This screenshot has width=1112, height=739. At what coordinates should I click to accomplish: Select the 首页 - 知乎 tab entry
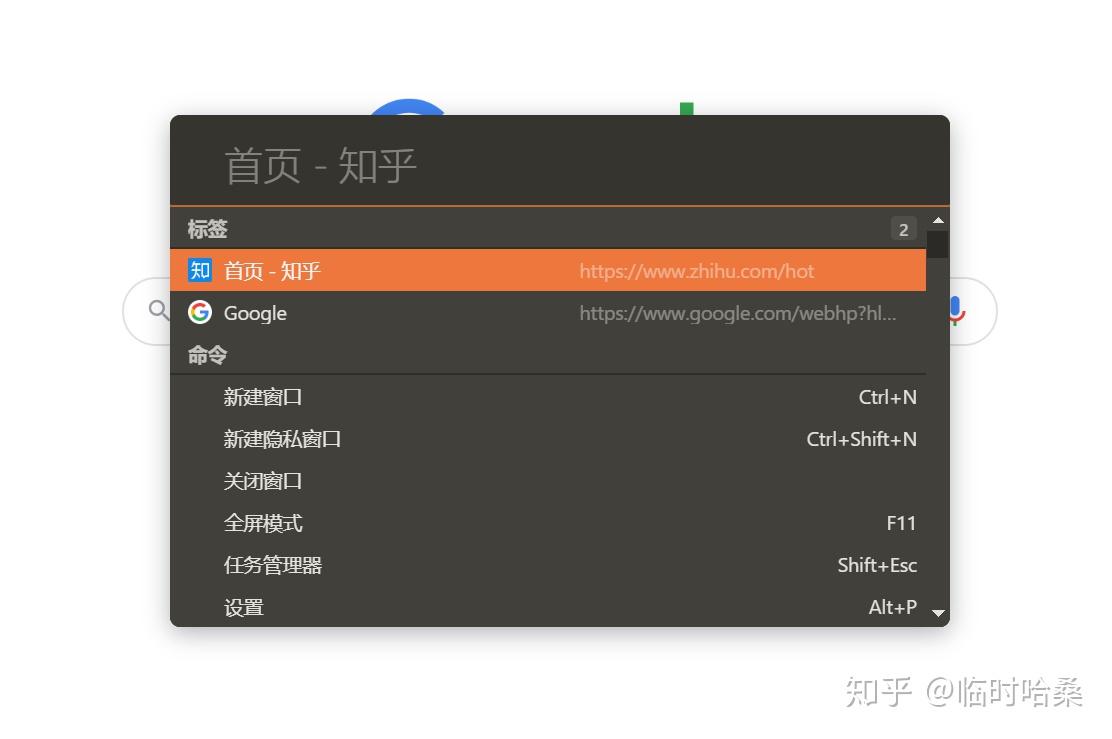click(547, 270)
